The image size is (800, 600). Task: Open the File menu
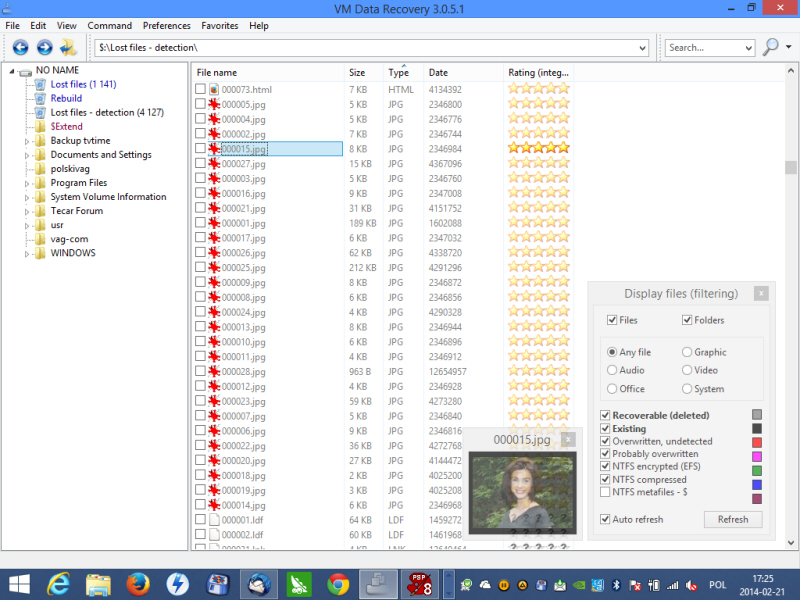12,26
